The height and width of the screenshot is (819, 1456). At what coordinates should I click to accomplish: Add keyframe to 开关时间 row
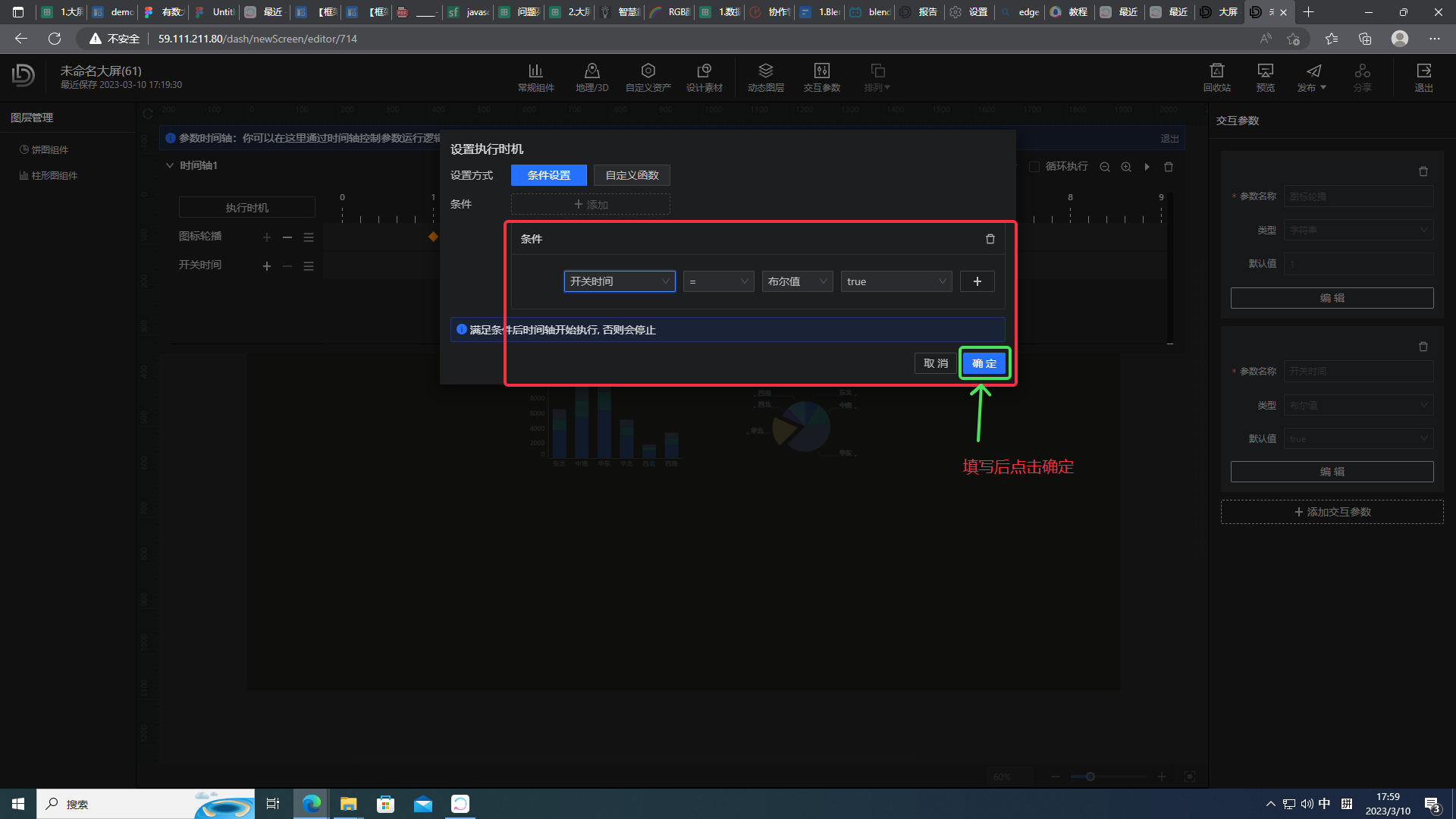267,266
